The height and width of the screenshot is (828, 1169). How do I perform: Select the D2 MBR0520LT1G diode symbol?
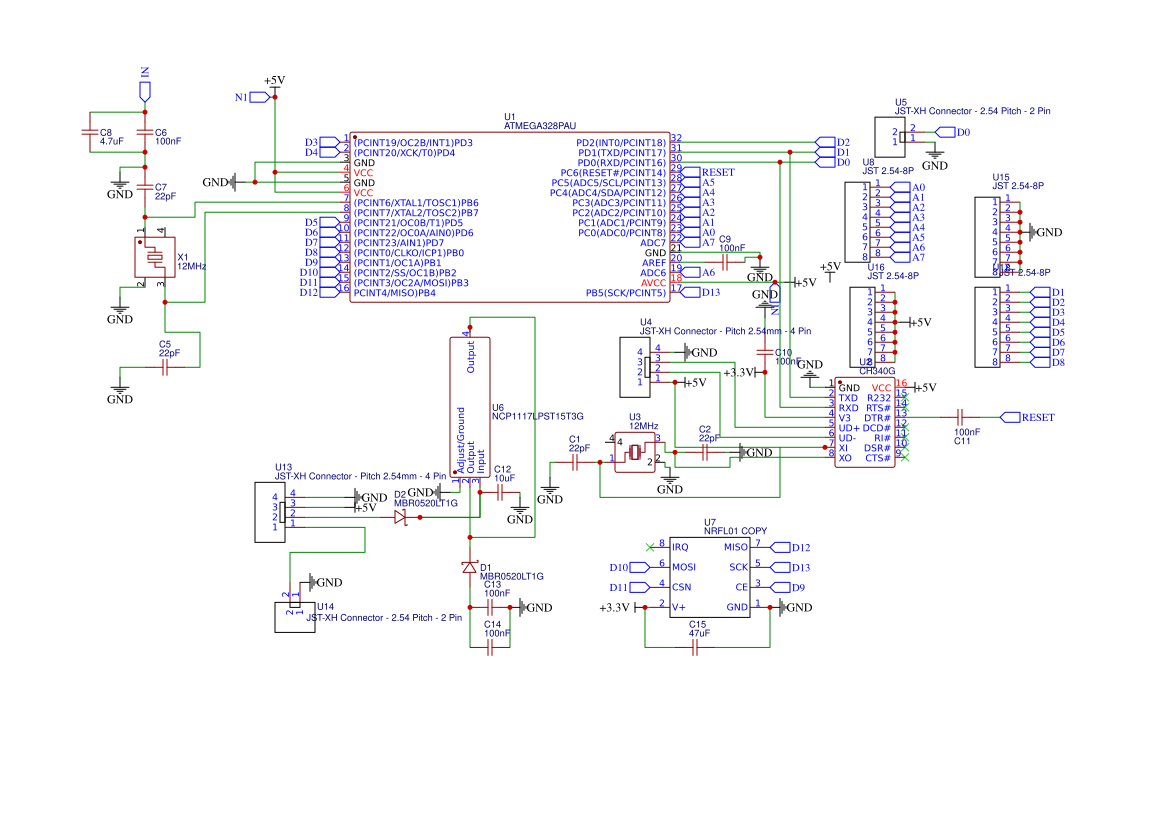(401, 517)
